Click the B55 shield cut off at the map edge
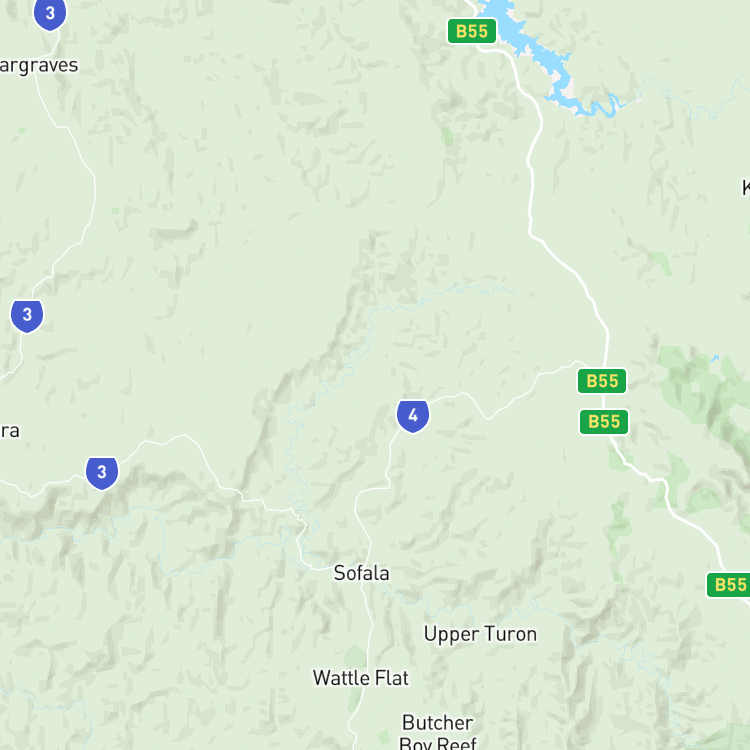Image resolution: width=750 pixels, height=750 pixels. (728, 585)
